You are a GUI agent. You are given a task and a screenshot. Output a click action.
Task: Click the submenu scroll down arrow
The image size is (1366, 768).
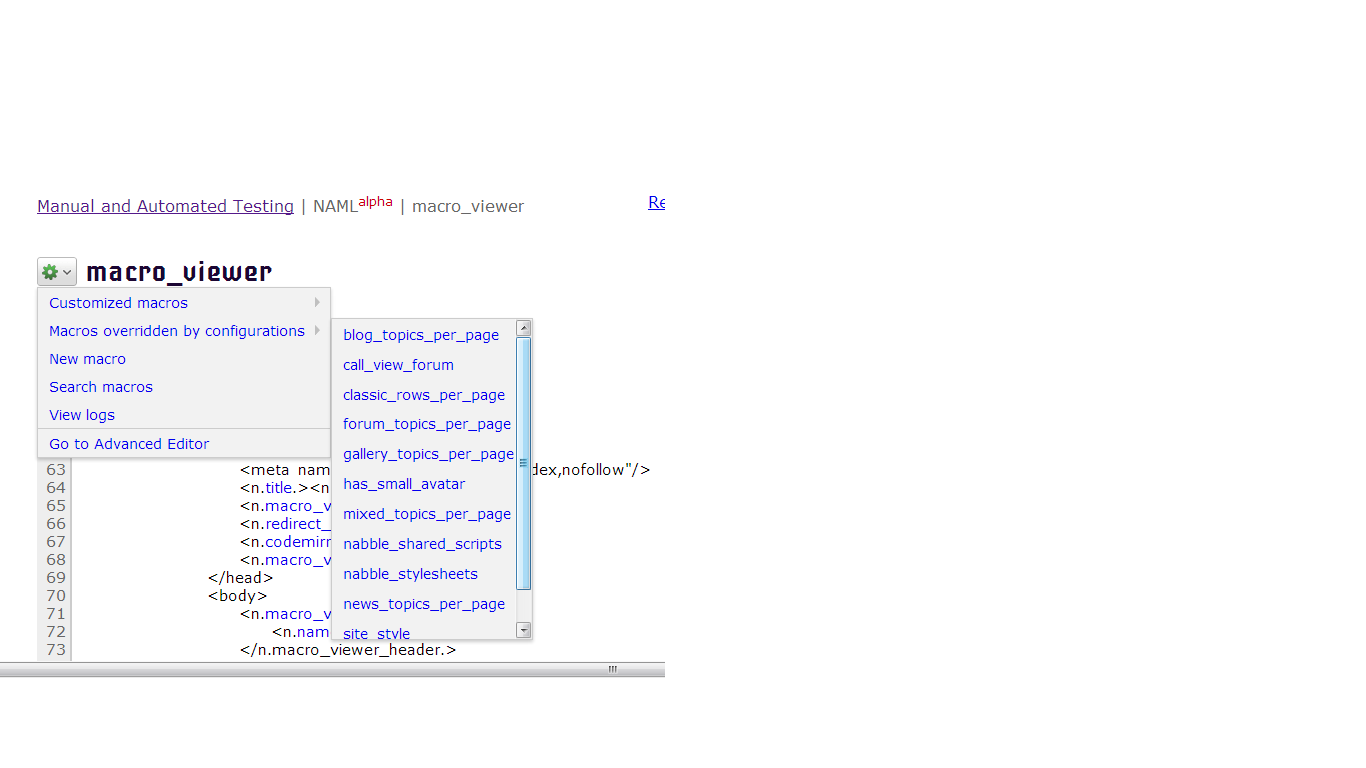click(523, 630)
